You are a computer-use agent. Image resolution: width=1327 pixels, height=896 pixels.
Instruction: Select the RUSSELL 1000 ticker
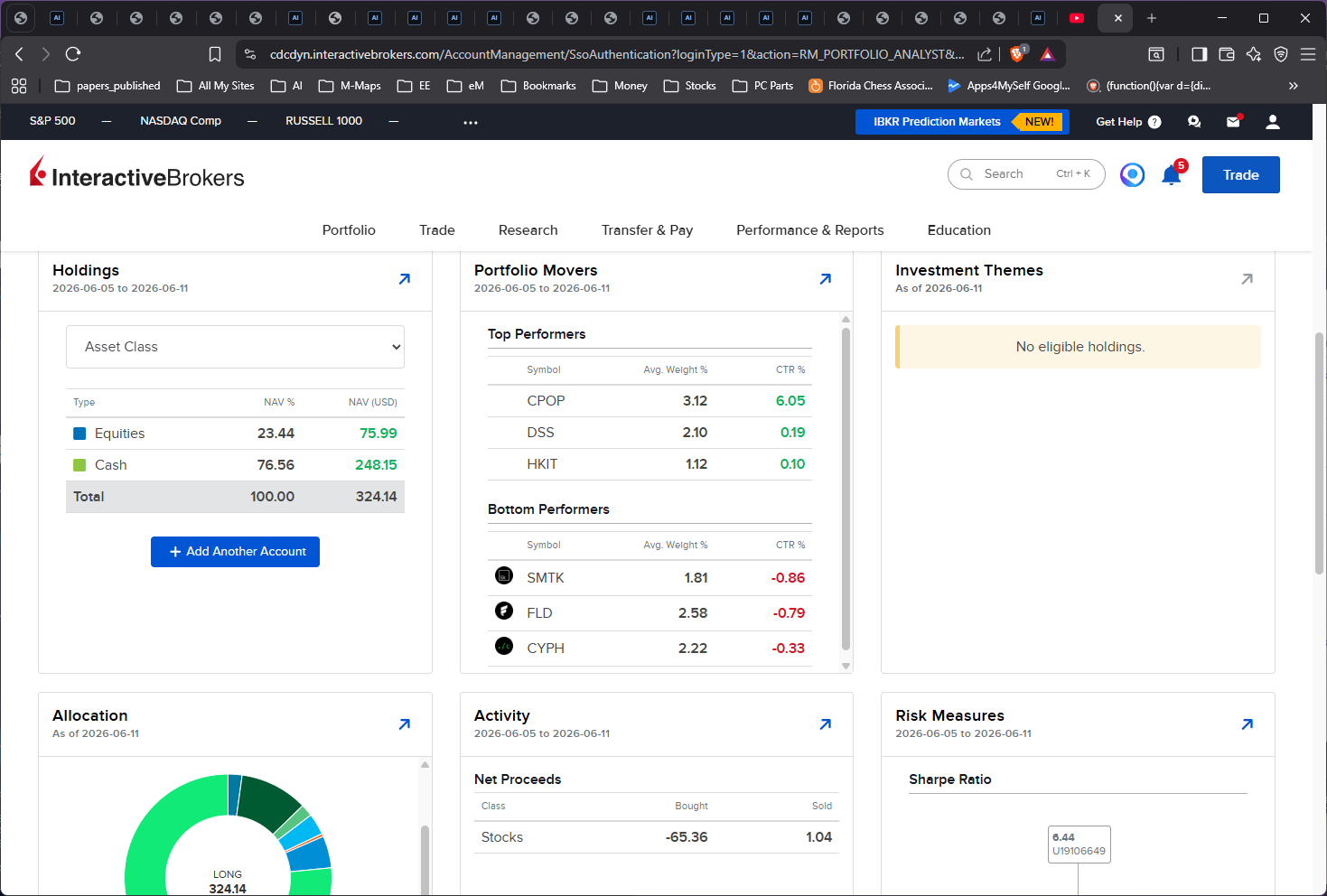pos(323,121)
